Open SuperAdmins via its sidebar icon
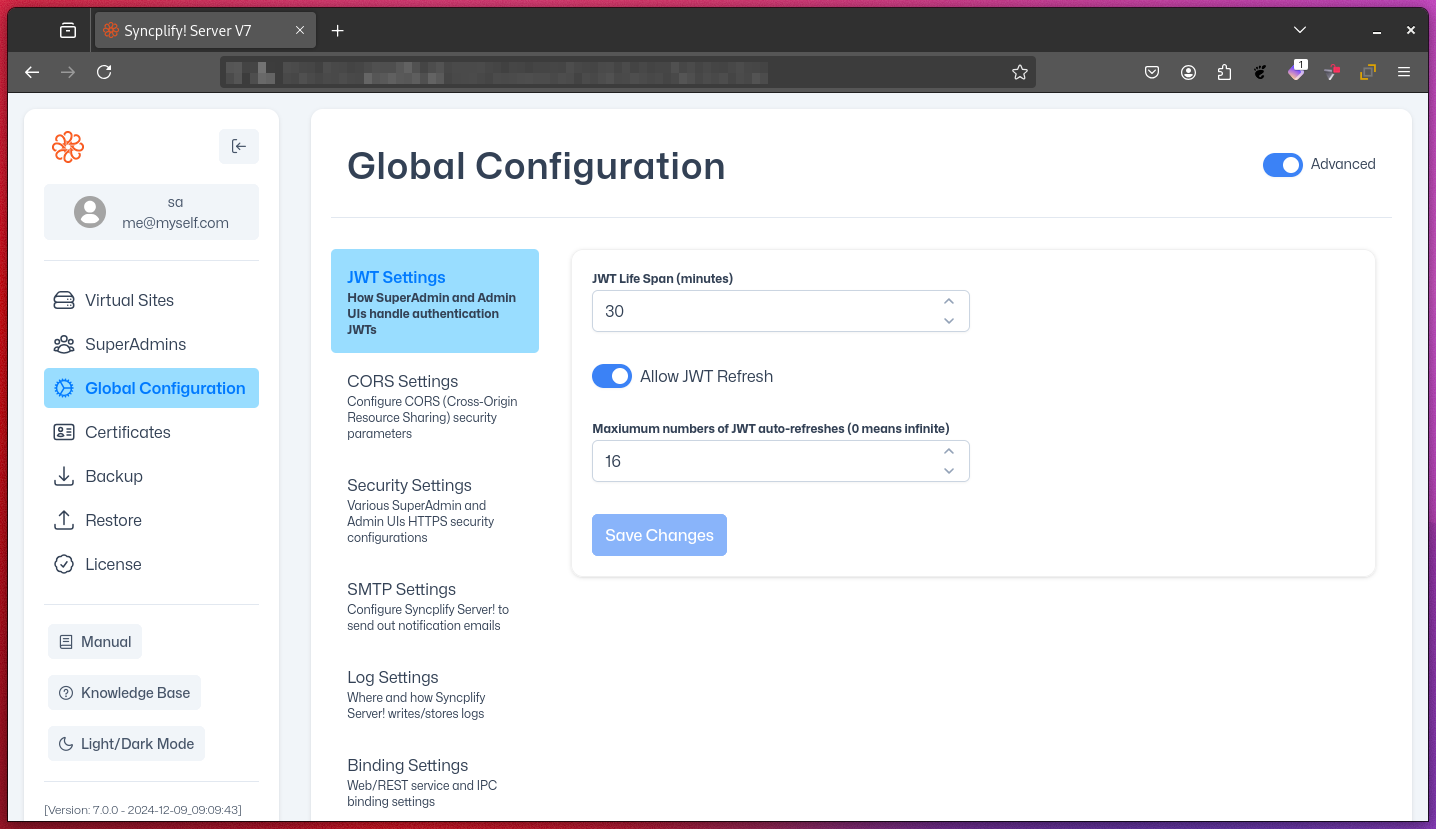Image resolution: width=1436 pixels, height=829 pixels. point(63,343)
